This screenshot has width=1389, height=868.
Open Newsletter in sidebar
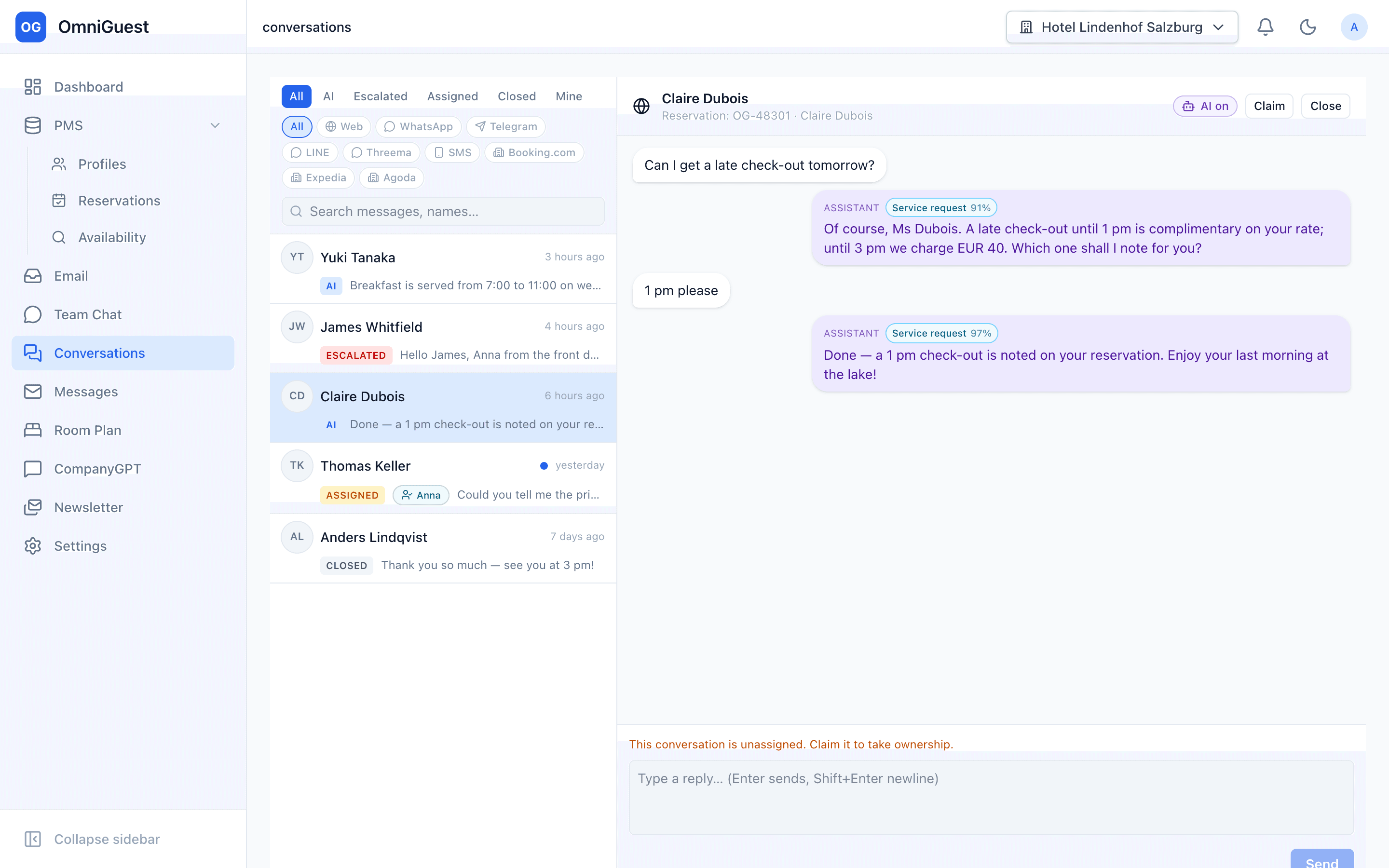point(123,507)
